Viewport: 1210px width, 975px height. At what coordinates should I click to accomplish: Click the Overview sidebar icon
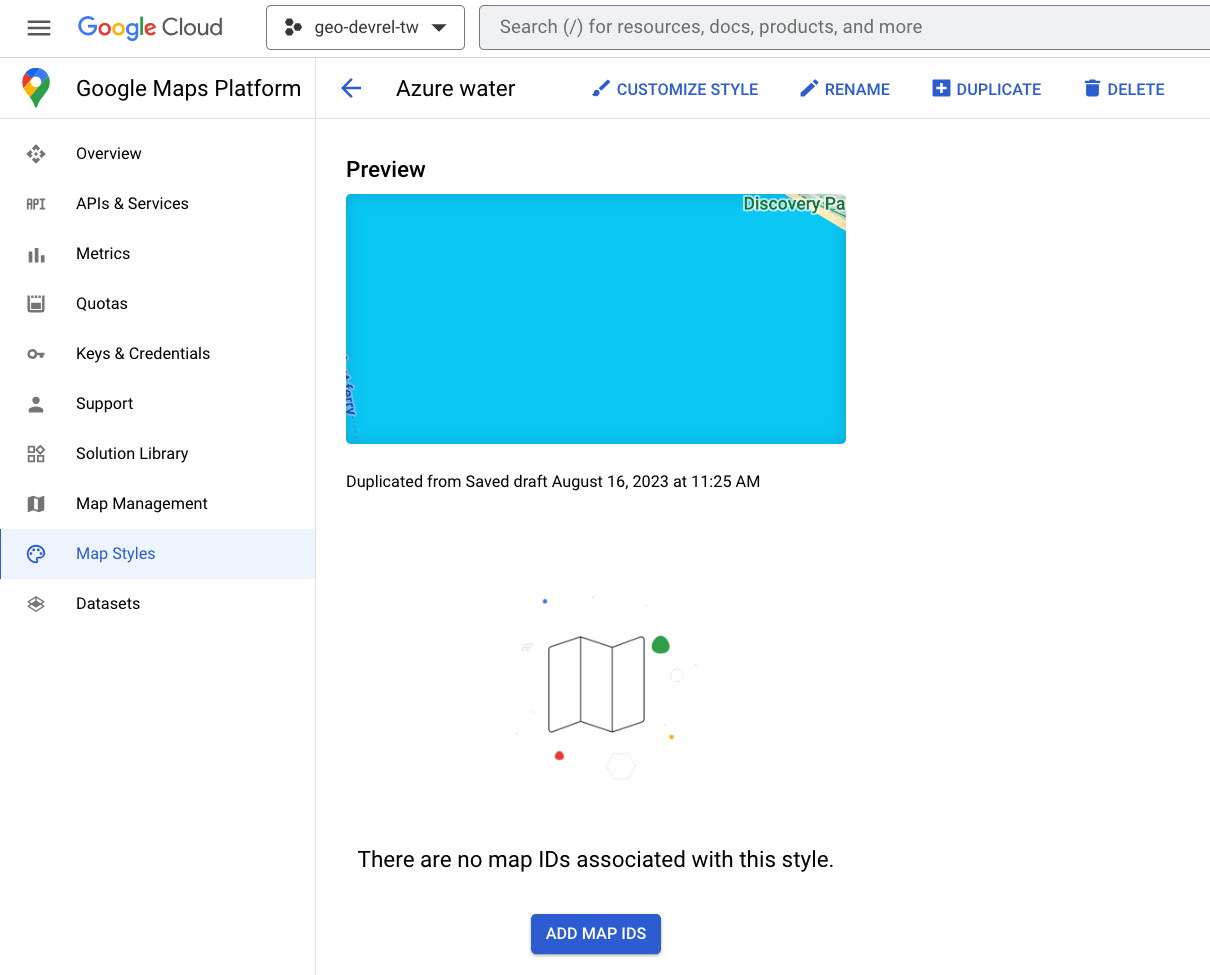pyautogui.click(x=36, y=153)
